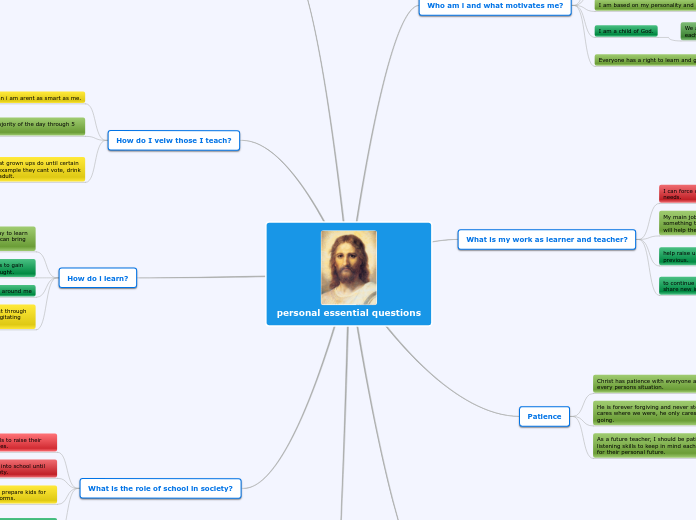
Task: Select "What is my work as learner and teacher?" node
Action: [546, 239]
